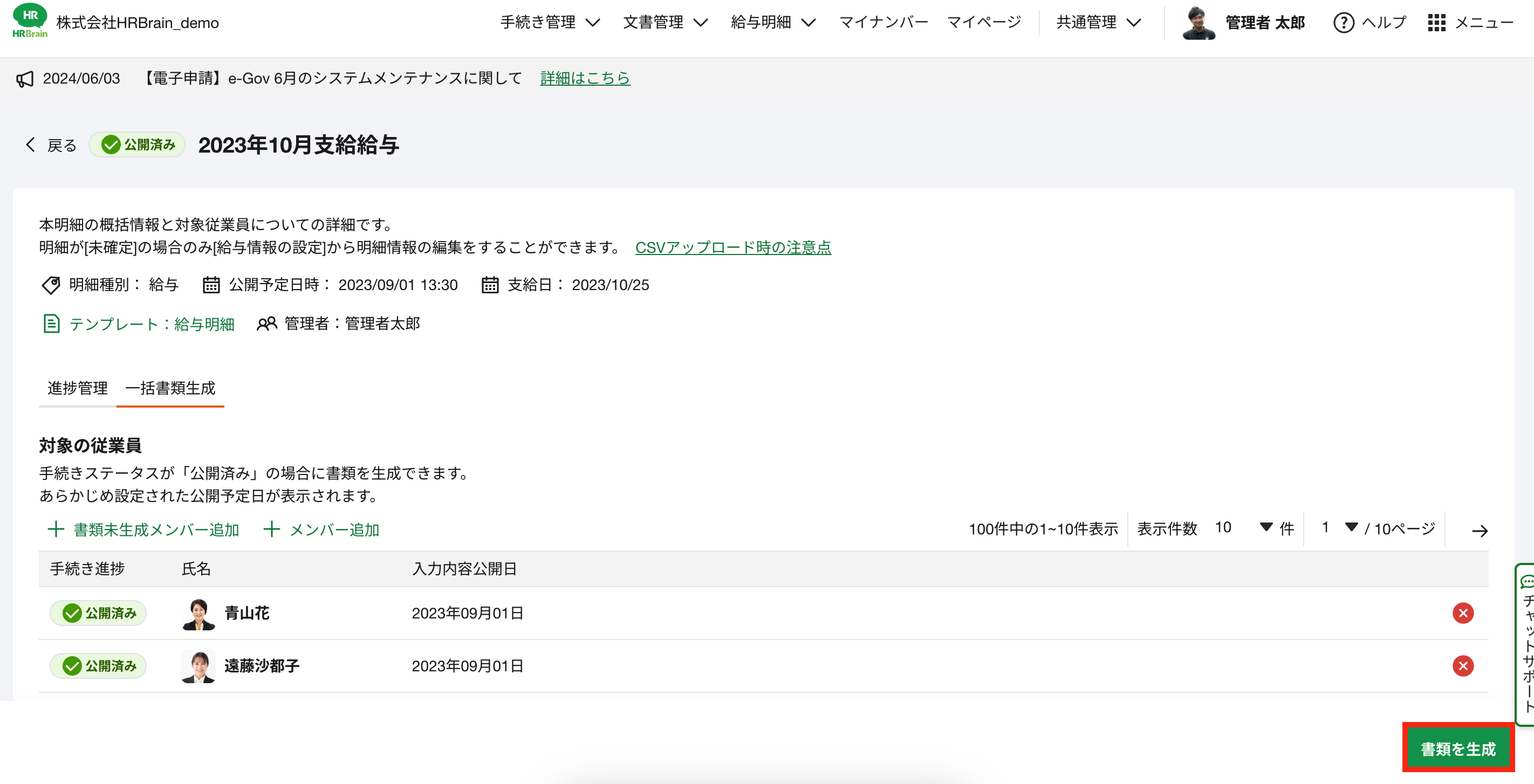
Task: Click the template document icon
Action: [51, 324]
